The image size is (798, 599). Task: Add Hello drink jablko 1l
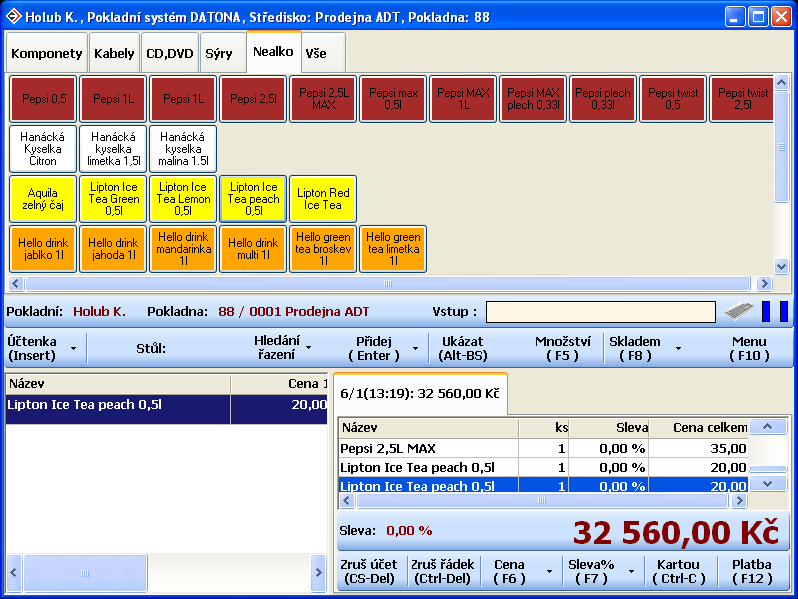(x=43, y=249)
